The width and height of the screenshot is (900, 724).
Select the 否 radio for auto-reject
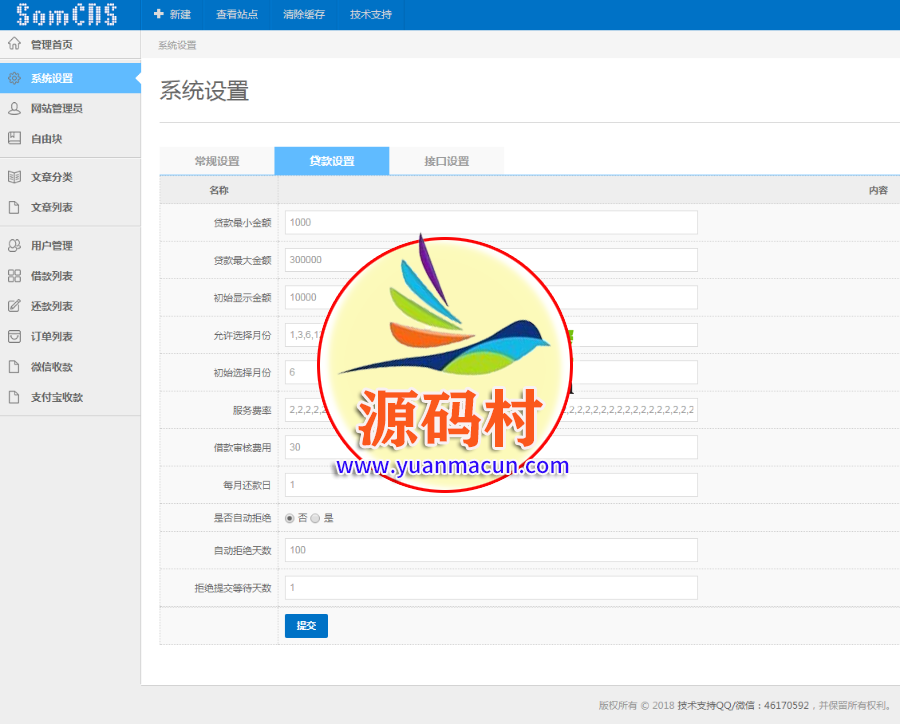click(290, 518)
